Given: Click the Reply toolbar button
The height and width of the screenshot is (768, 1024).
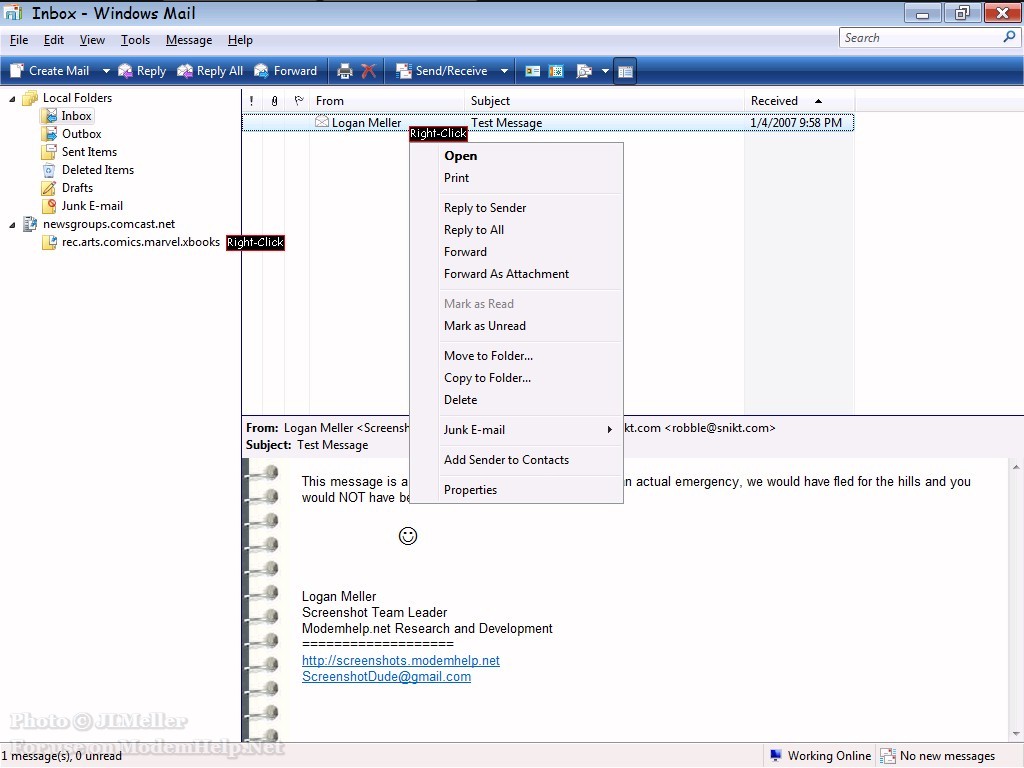Looking at the screenshot, I should point(142,71).
